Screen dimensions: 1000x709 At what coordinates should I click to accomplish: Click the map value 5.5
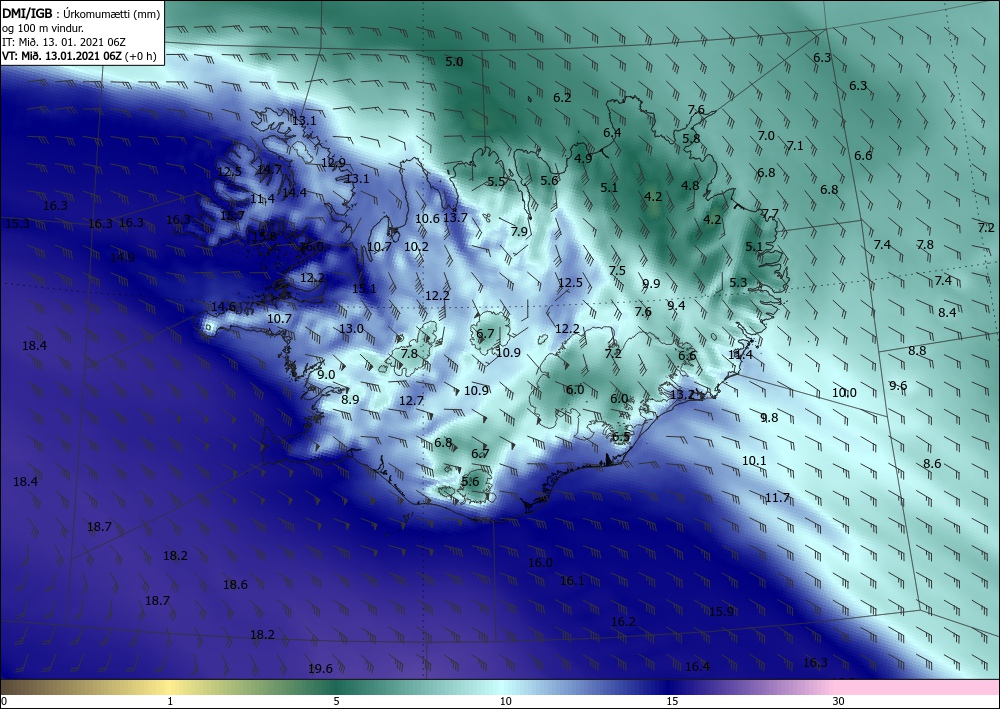pyautogui.click(x=496, y=182)
